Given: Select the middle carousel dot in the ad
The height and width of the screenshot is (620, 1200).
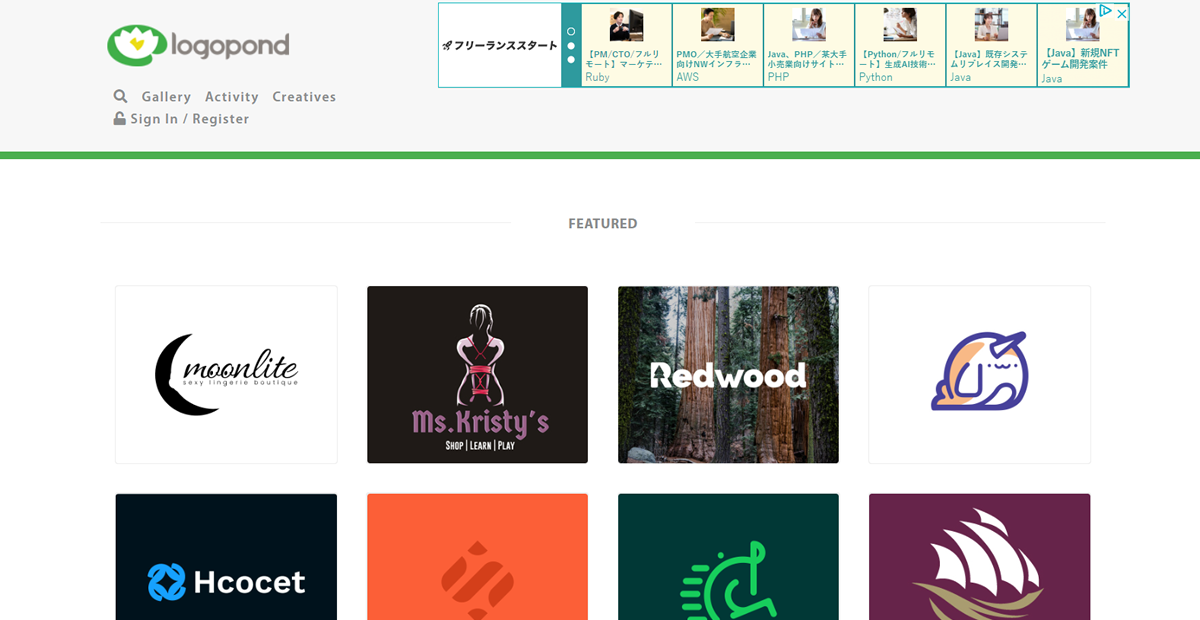Looking at the screenshot, I should coord(571,45).
